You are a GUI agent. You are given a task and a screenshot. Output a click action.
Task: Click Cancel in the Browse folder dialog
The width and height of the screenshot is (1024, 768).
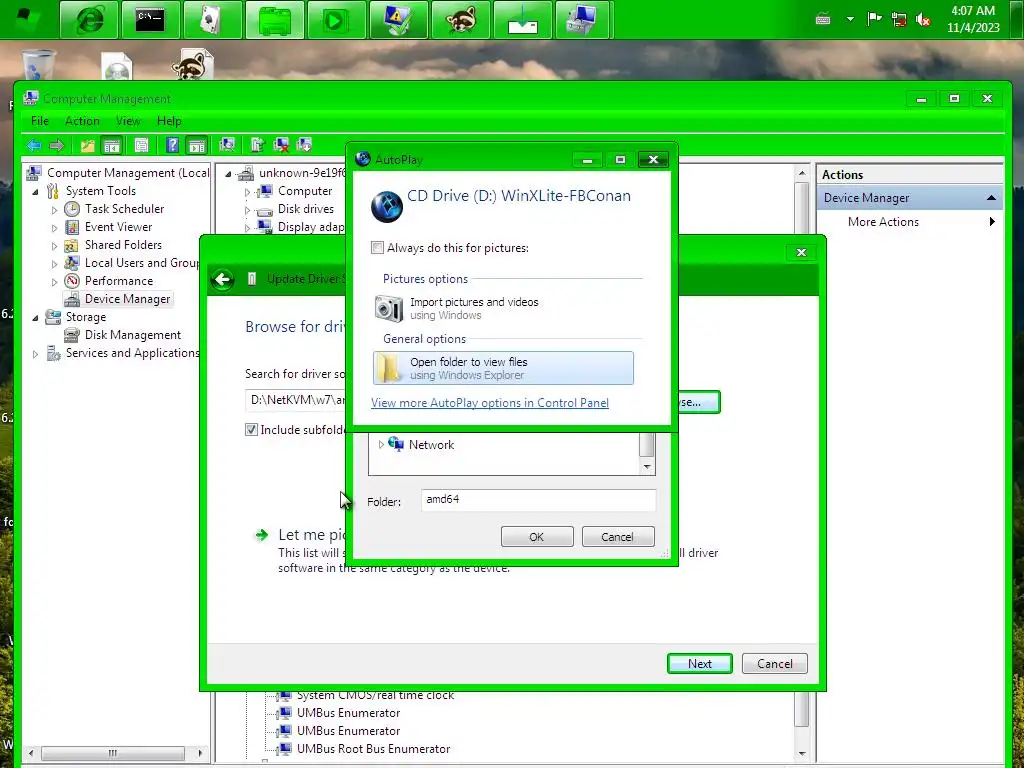click(x=618, y=537)
